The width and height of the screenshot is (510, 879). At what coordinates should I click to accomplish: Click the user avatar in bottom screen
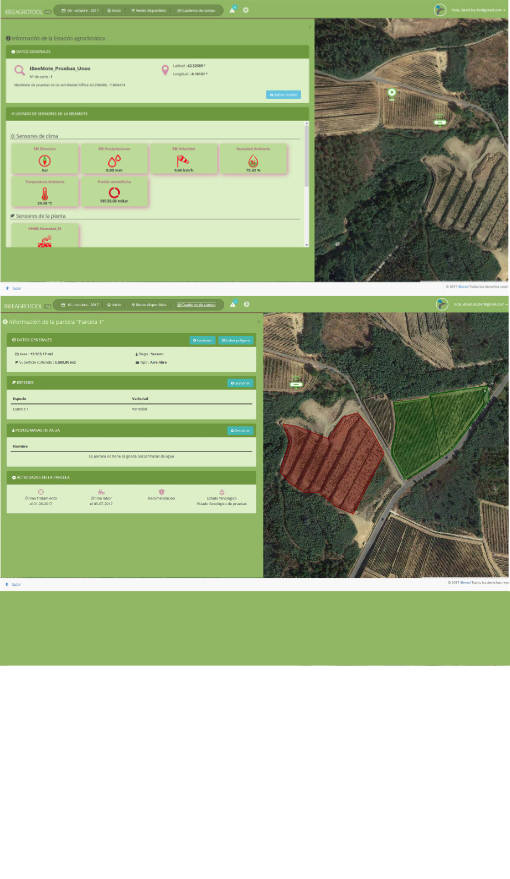pos(442,304)
